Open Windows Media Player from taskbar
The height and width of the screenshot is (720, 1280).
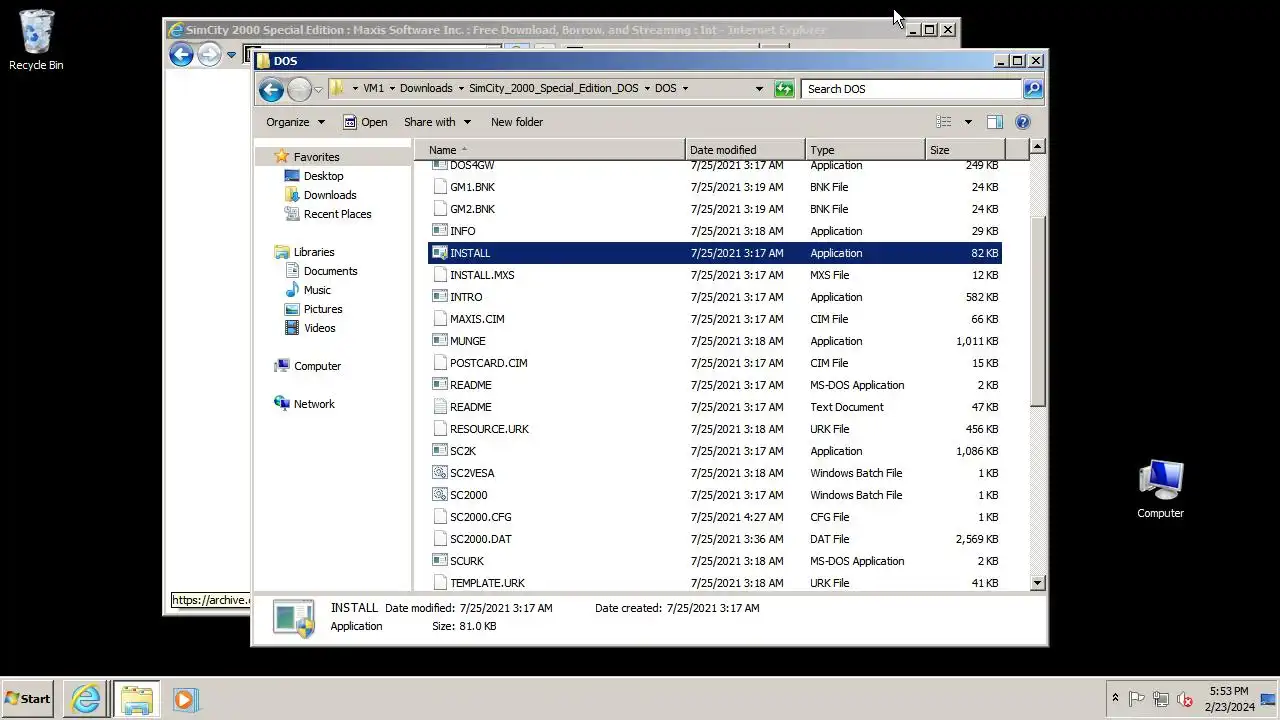(x=184, y=699)
